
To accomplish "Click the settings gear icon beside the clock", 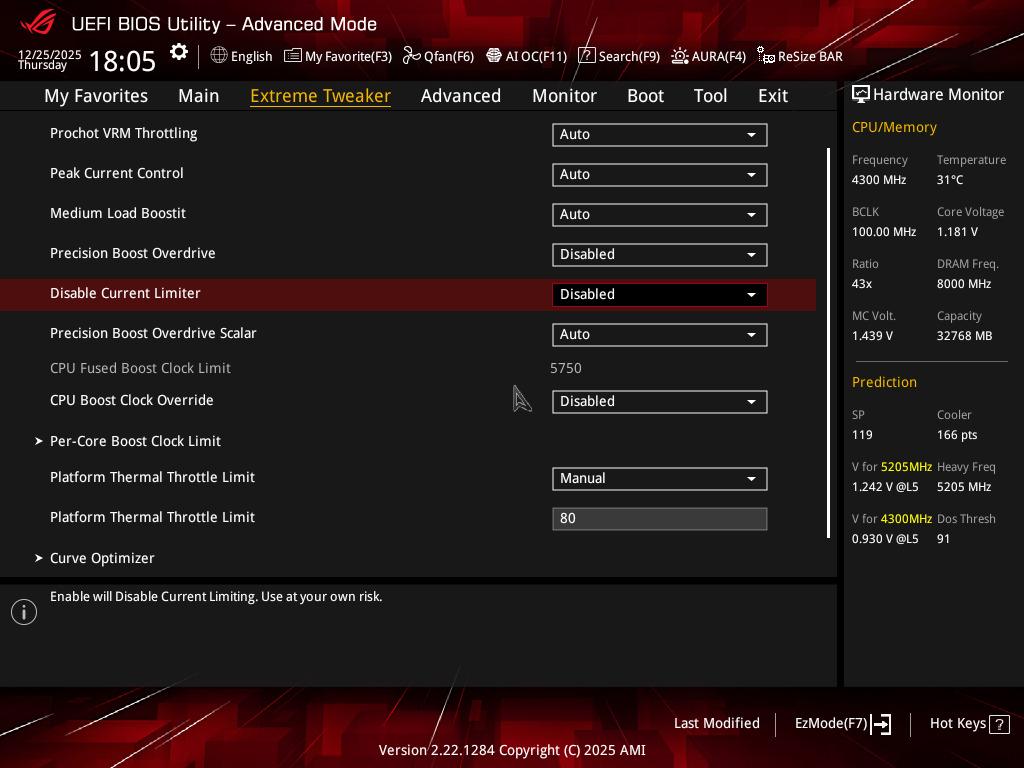I will [x=179, y=53].
